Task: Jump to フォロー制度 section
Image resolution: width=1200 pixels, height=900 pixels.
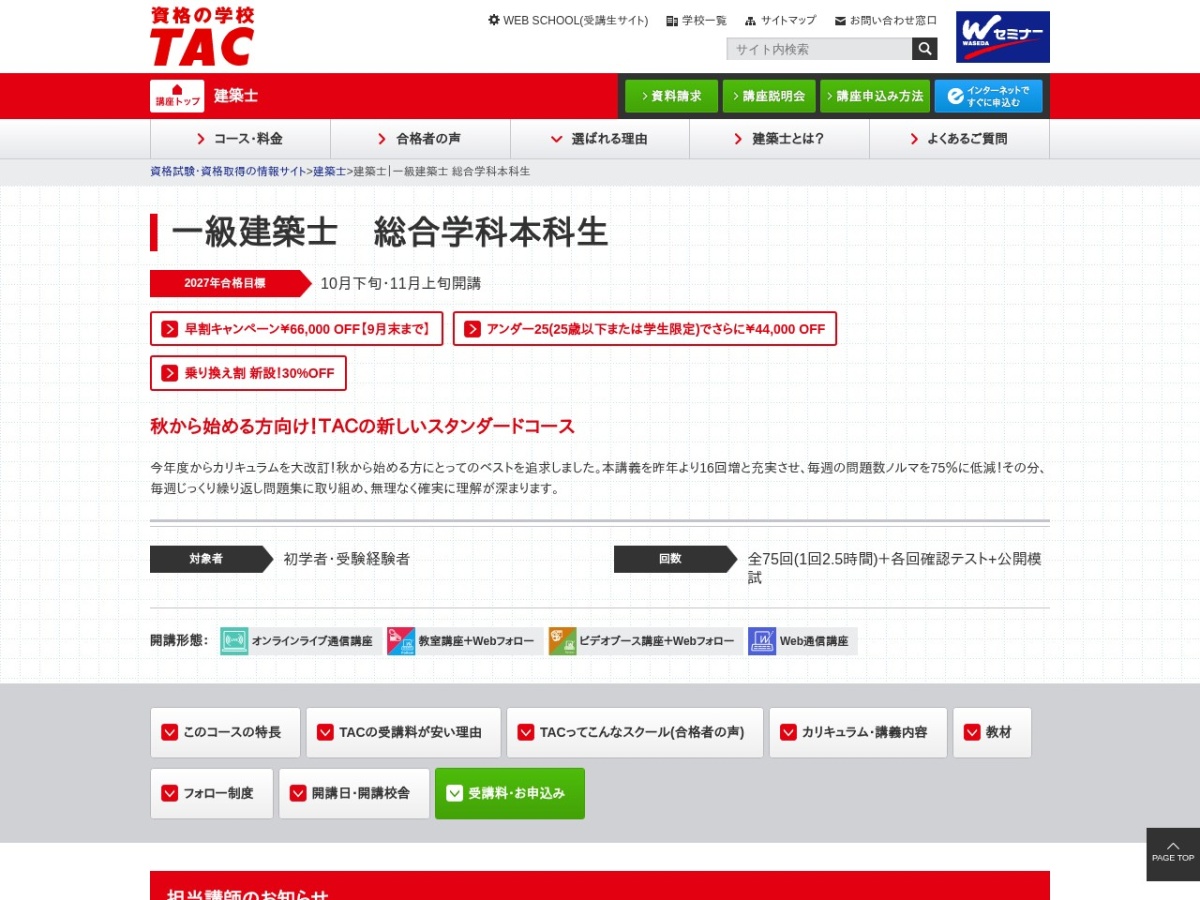Action: coord(211,794)
